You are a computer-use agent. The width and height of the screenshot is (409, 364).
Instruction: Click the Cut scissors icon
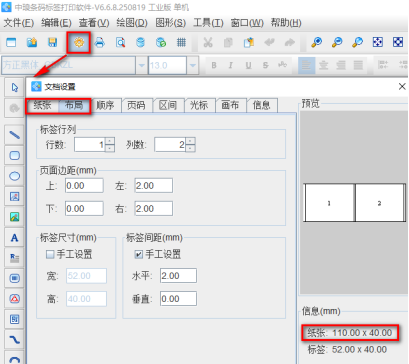[x=208, y=42]
